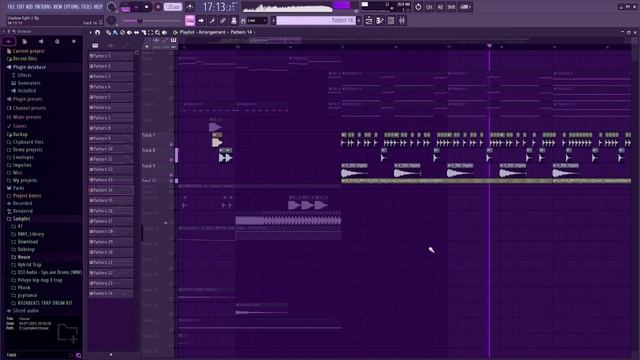Toggle pattern/song mode button
The height and width of the screenshot is (360, 640).
tap(125, 7)
